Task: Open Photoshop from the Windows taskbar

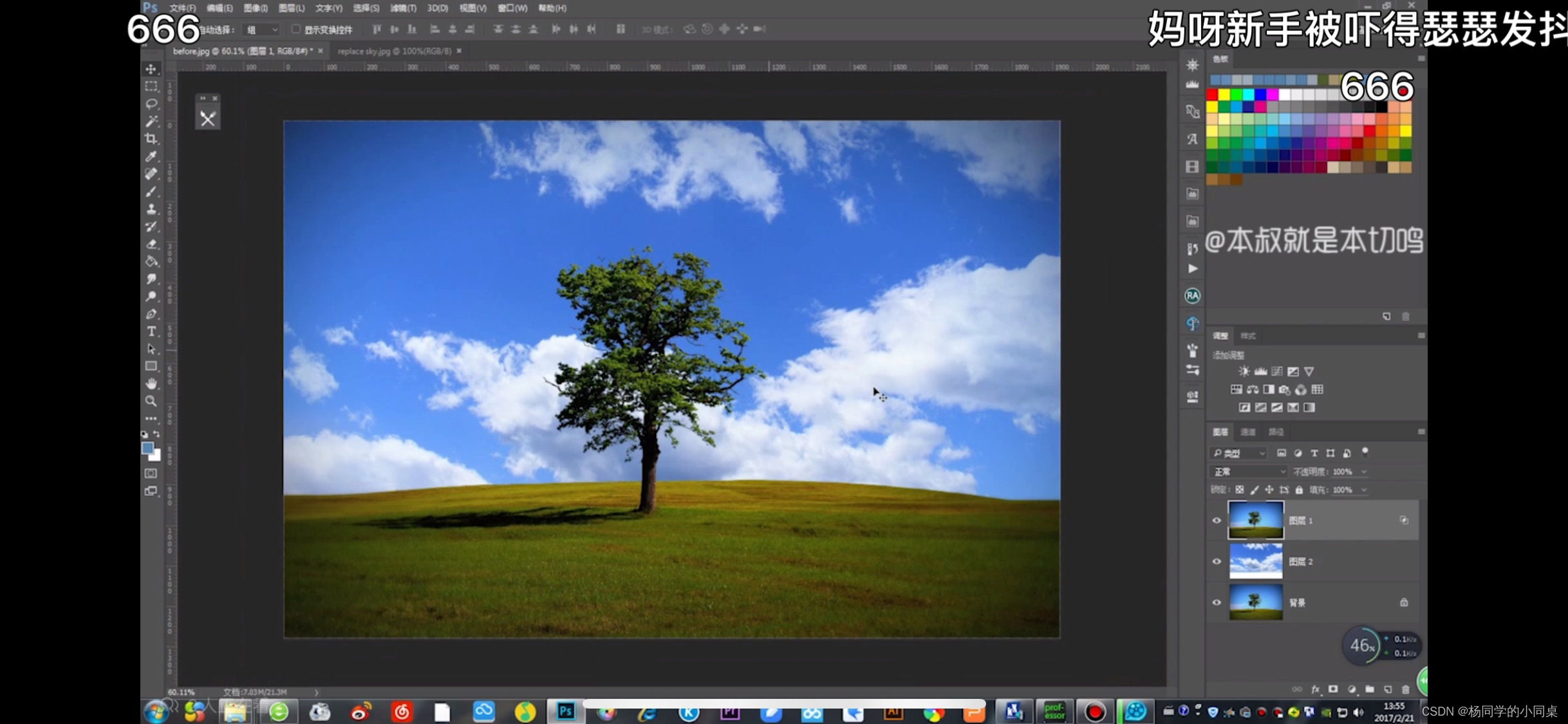Action: 566,711
